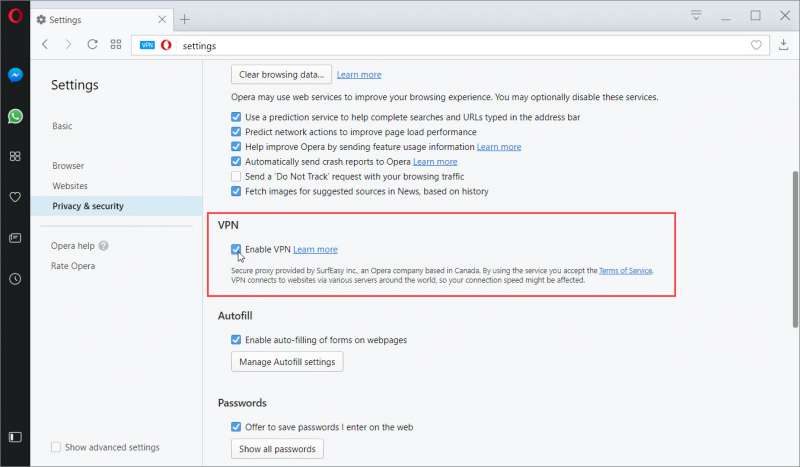
Task: Open History clock in the sidebar
Action: point(15,279)
